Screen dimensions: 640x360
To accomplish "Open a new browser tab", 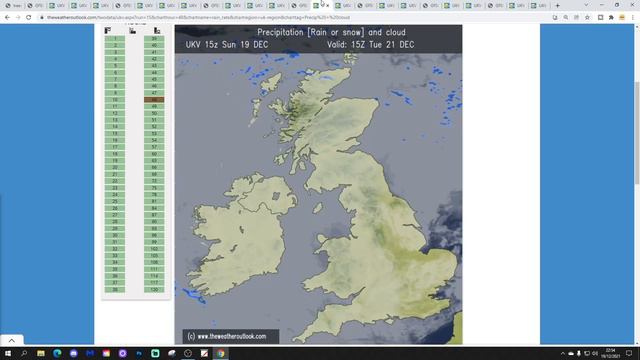I will (x=558, y=6).
